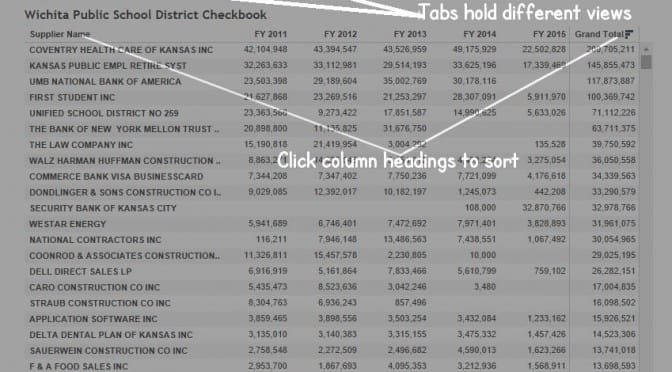Select NATIONAL CONTRACTORS INC supplier

95,240
